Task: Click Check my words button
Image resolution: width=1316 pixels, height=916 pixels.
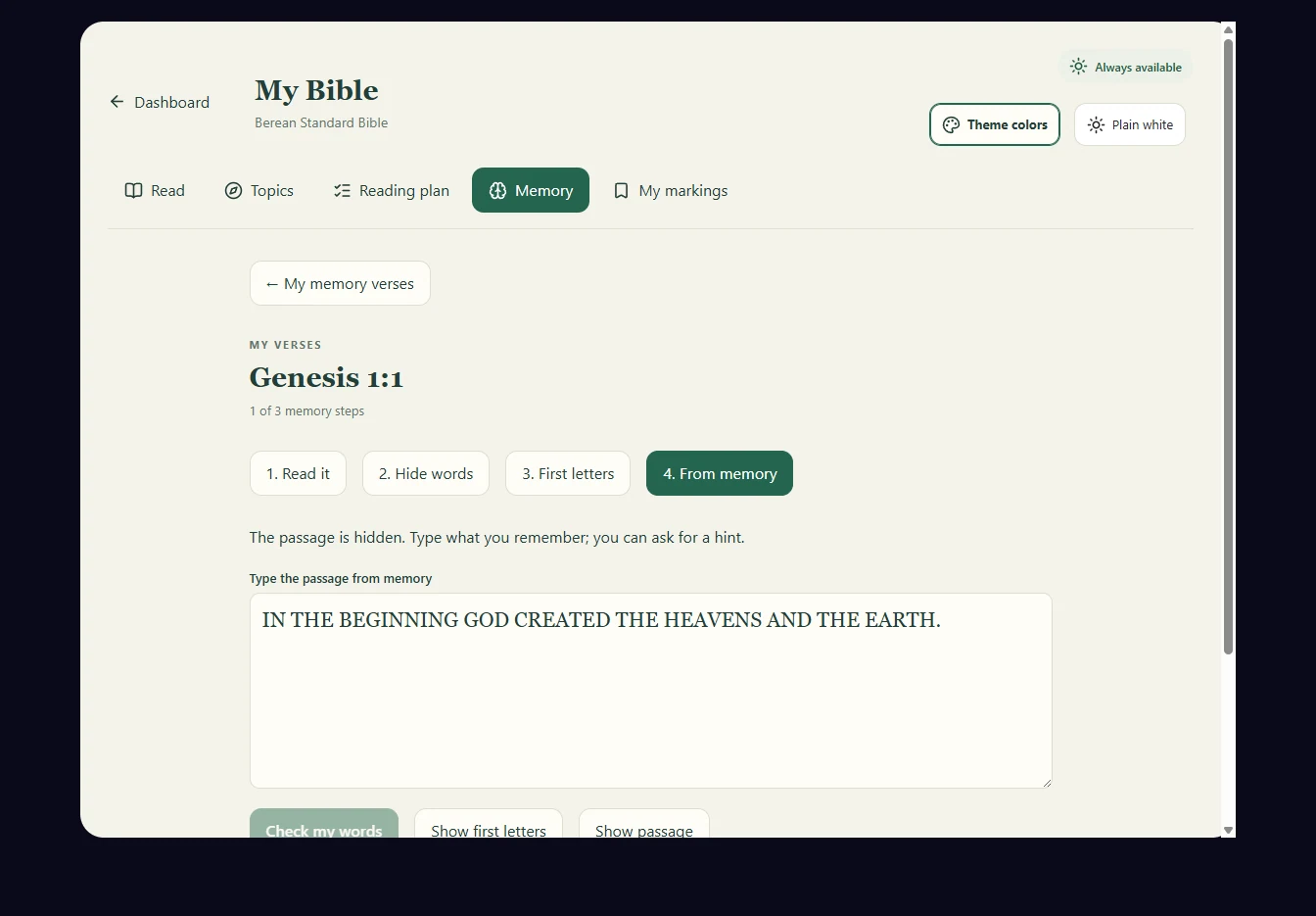Action: [324, 824]
